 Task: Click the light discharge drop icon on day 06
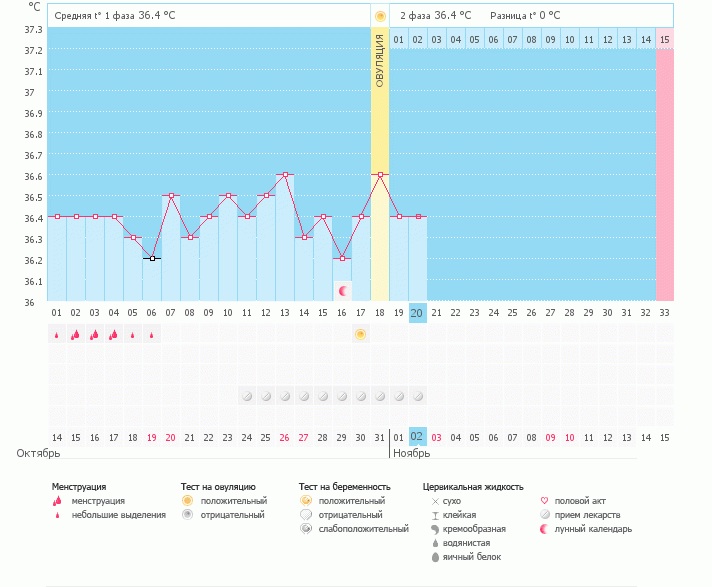(x=151, y=335)
